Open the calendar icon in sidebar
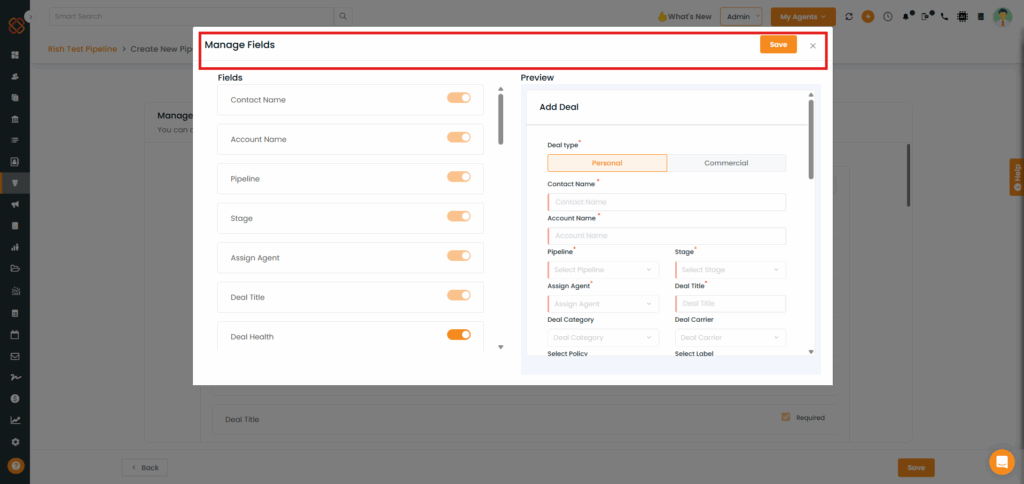This screenshot has width=1024, height=484. (x=15, y=334)
